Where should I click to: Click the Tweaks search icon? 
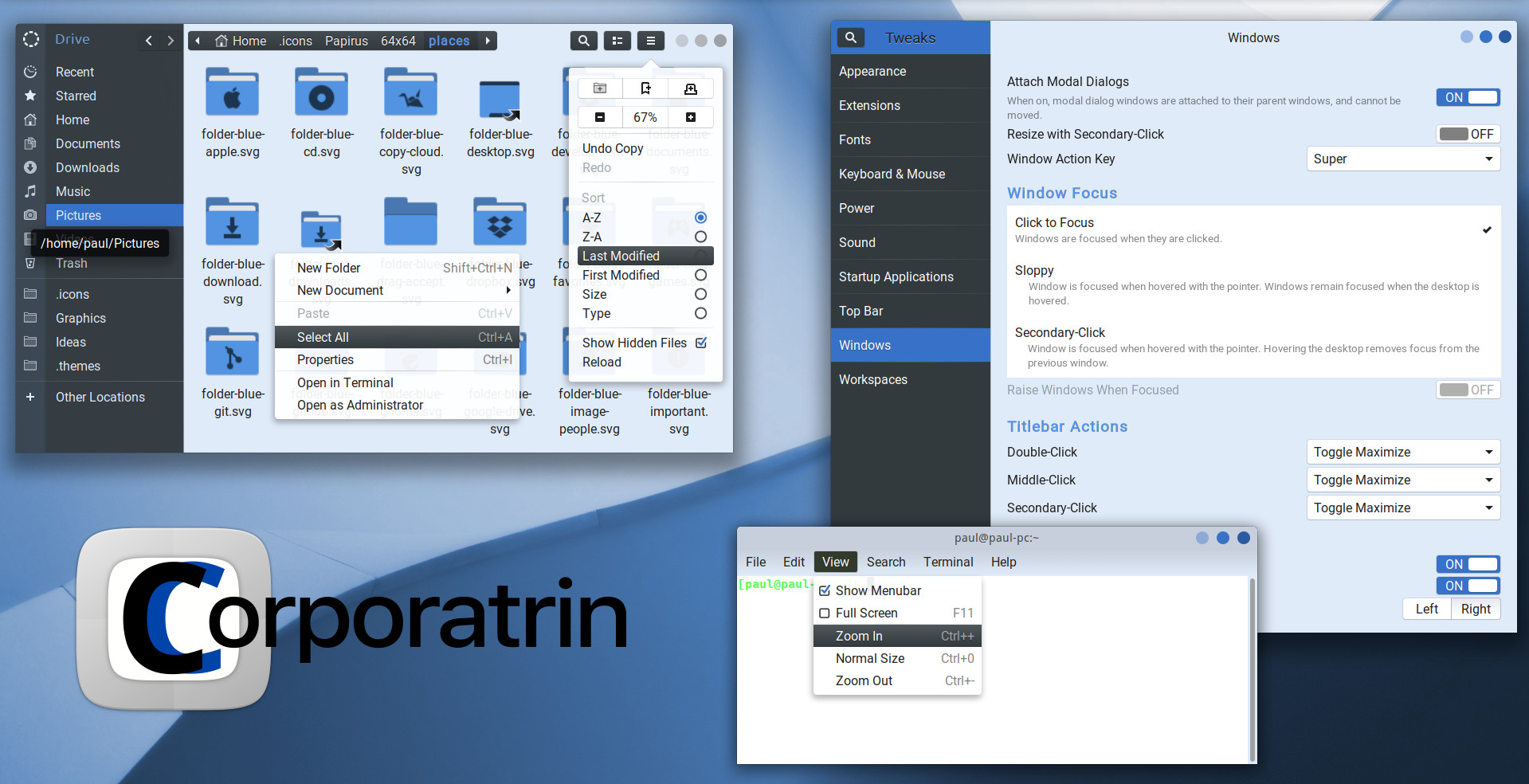[x=851, y=37]
